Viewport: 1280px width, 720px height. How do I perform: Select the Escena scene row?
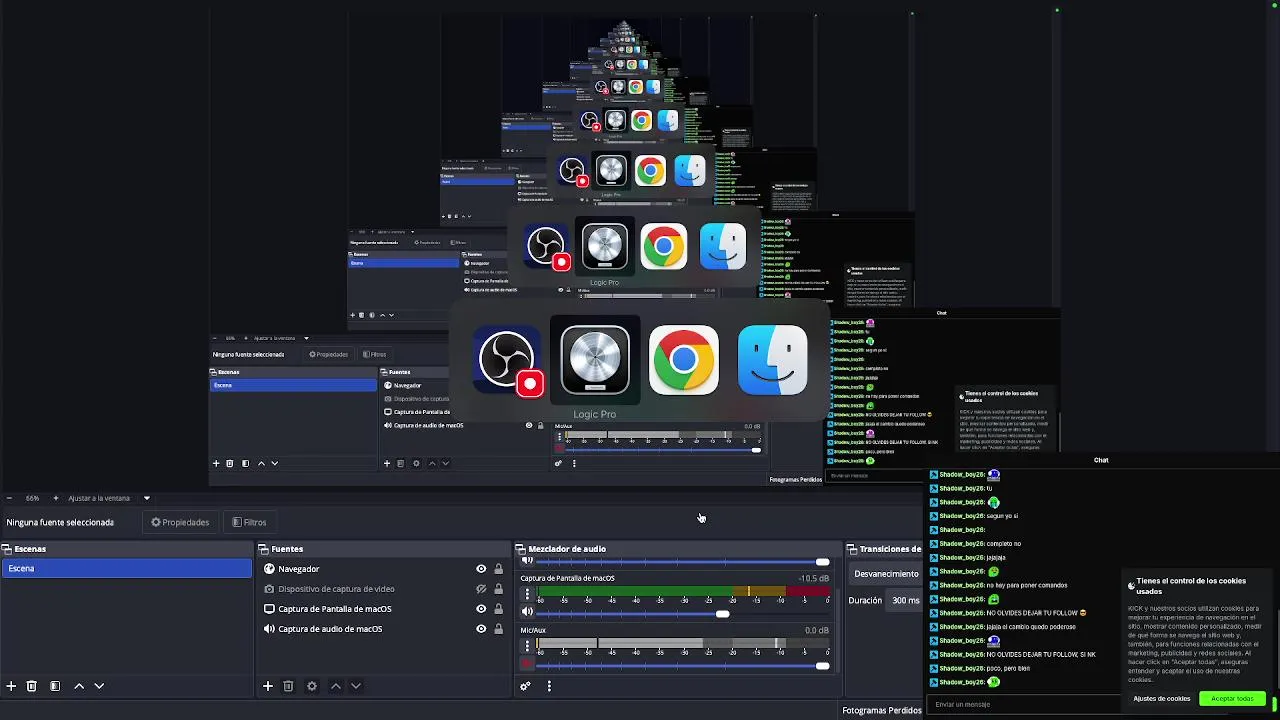[x=127, y=569]
